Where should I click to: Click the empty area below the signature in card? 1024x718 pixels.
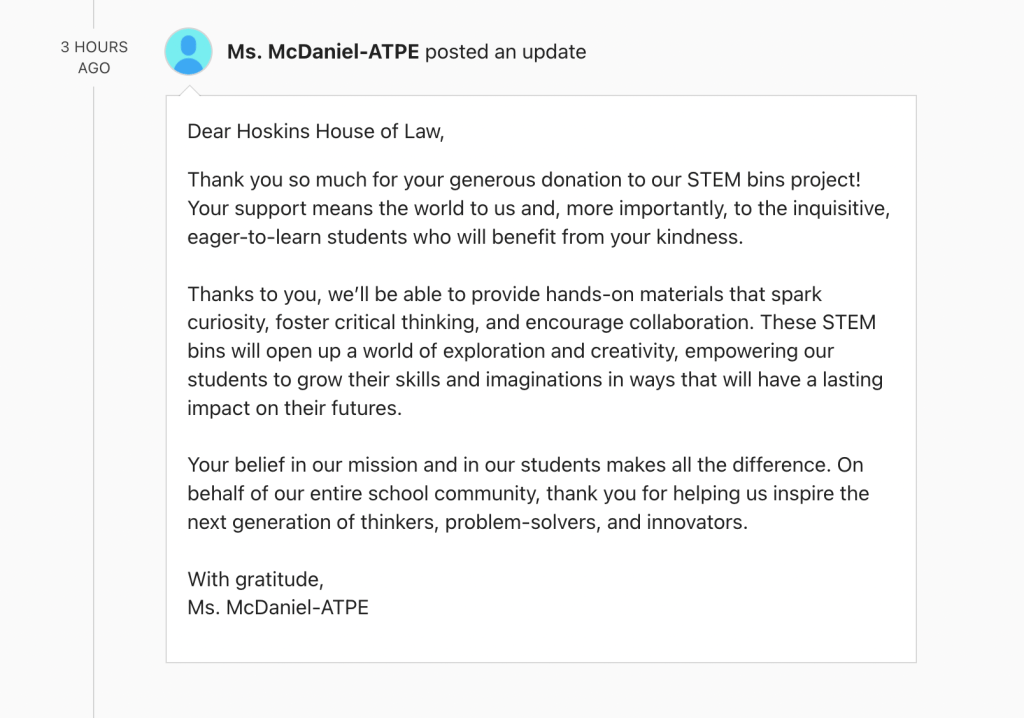point(540,640)
